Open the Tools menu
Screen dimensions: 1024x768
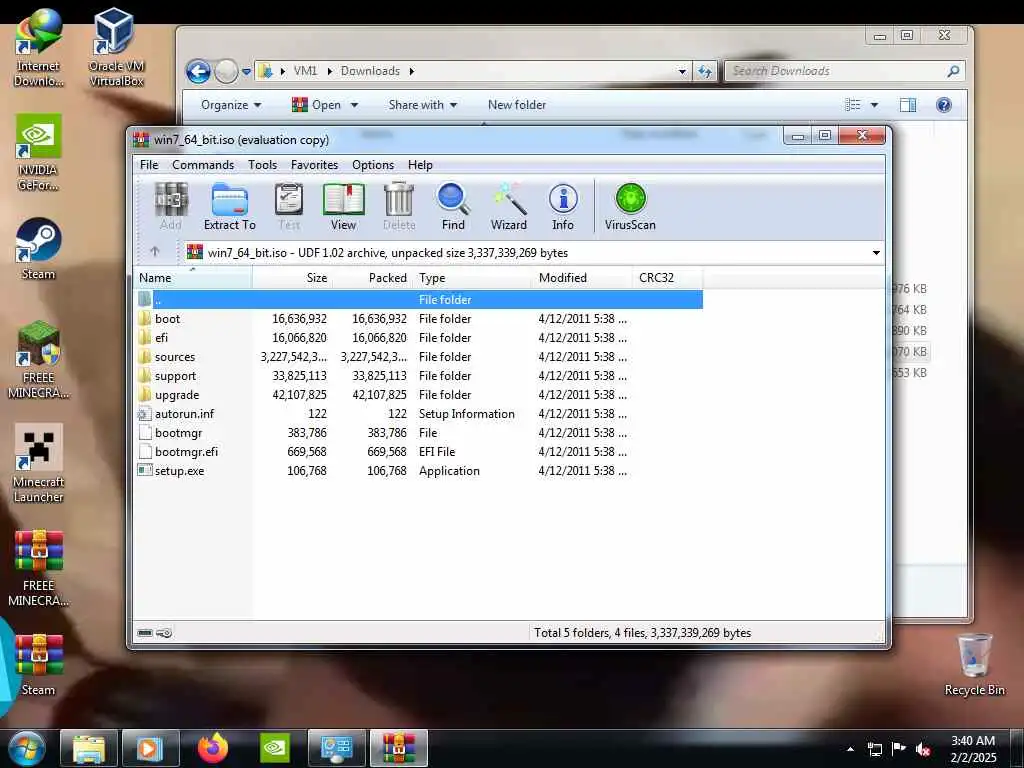click(x=263, y=165)
